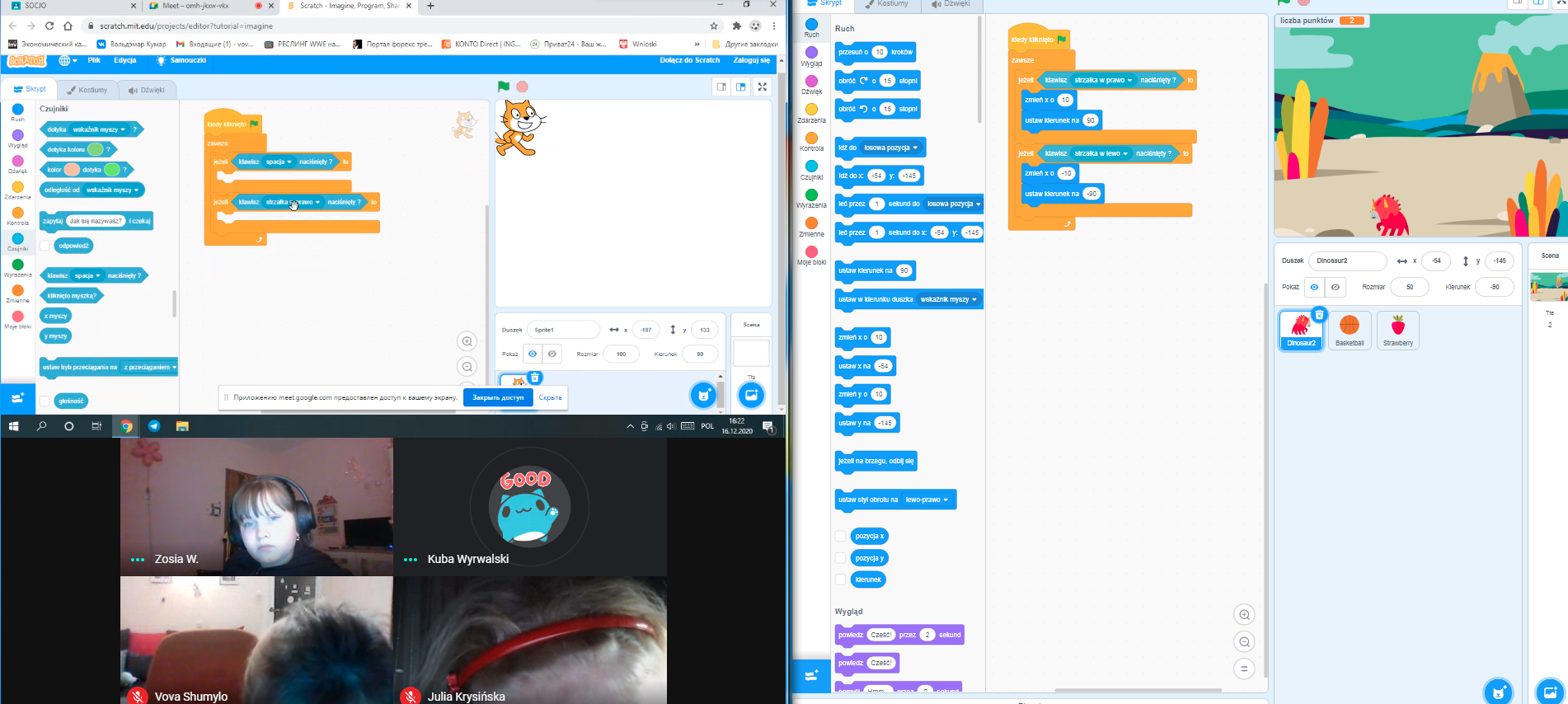Select Kontrola category in shared Scratch palette
The height and width of the screenshot is (704, 1568).
coord(17,216)
